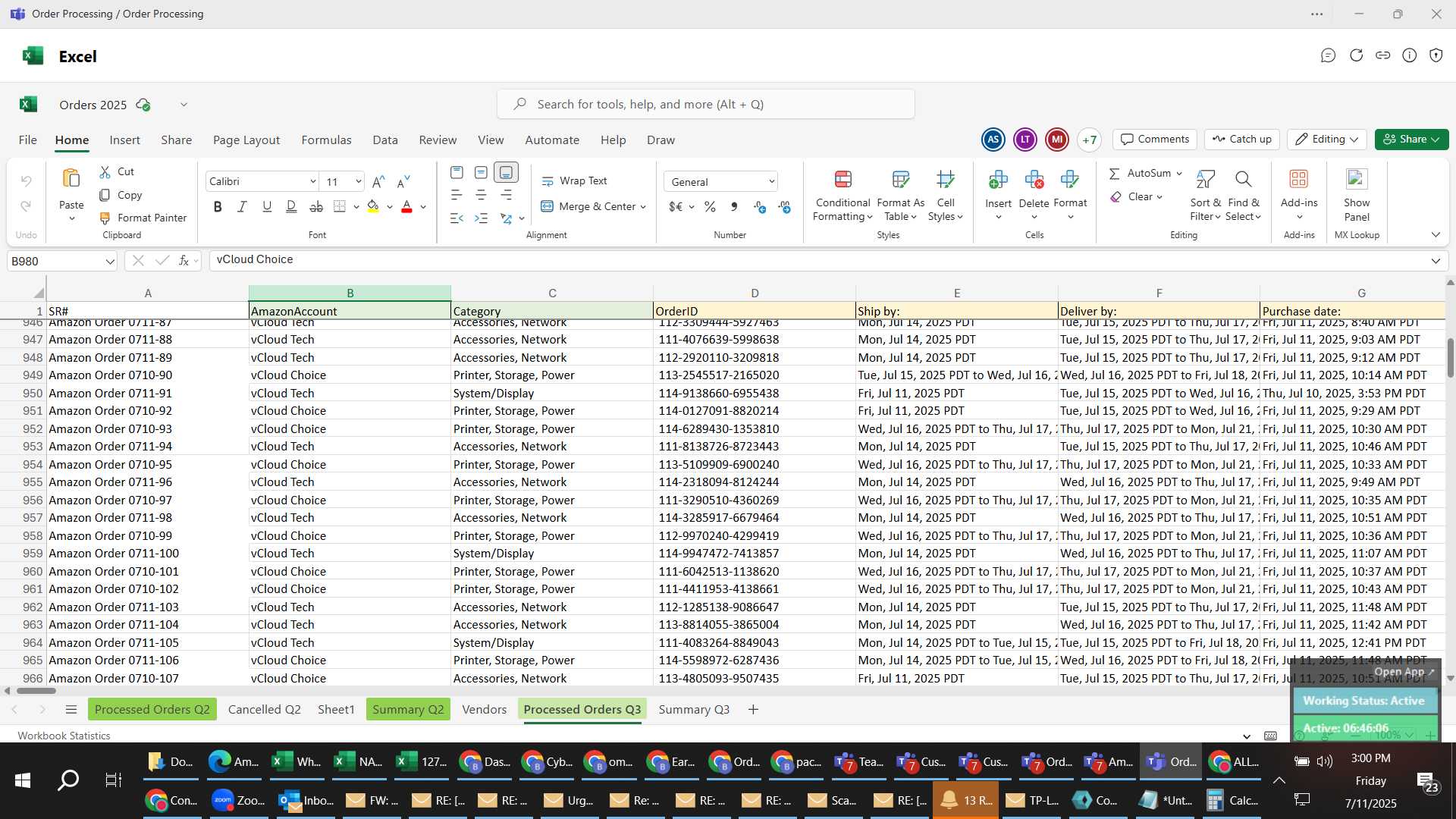Click the double underline icon

[291, 206]
